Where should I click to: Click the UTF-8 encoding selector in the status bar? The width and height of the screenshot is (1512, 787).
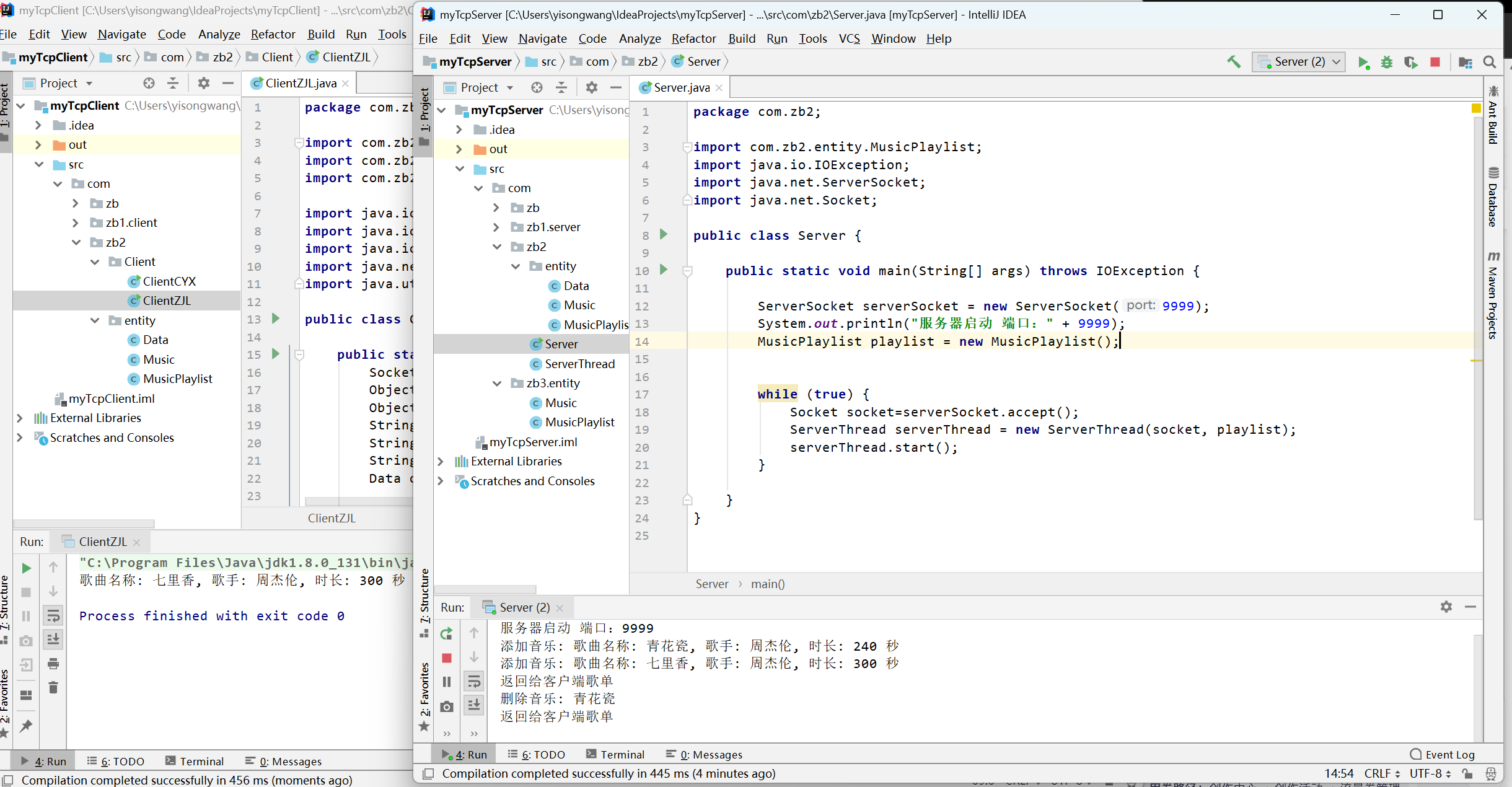(x=1430, y=773)
